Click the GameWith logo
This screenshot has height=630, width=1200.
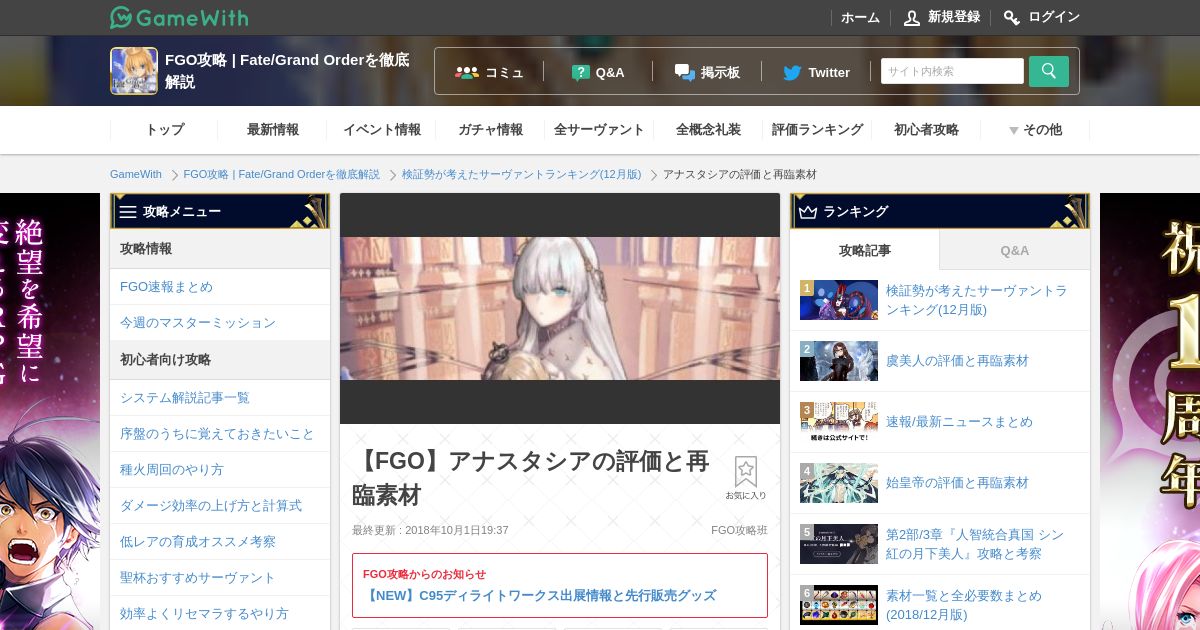click(179, 17)
